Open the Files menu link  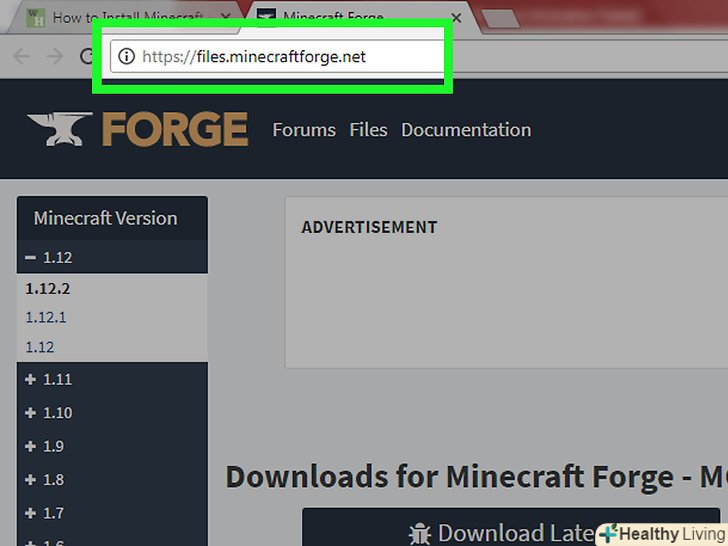coord(368,130)
